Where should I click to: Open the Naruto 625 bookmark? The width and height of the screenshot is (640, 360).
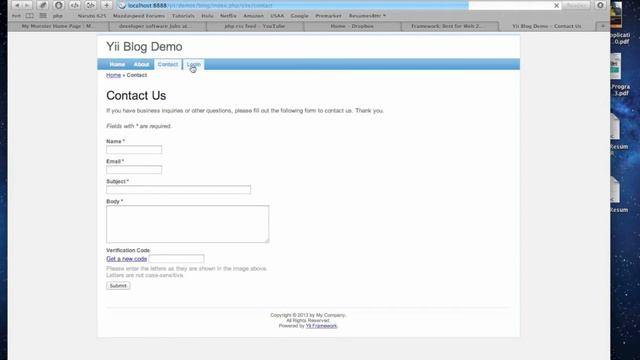coord(91,16)
